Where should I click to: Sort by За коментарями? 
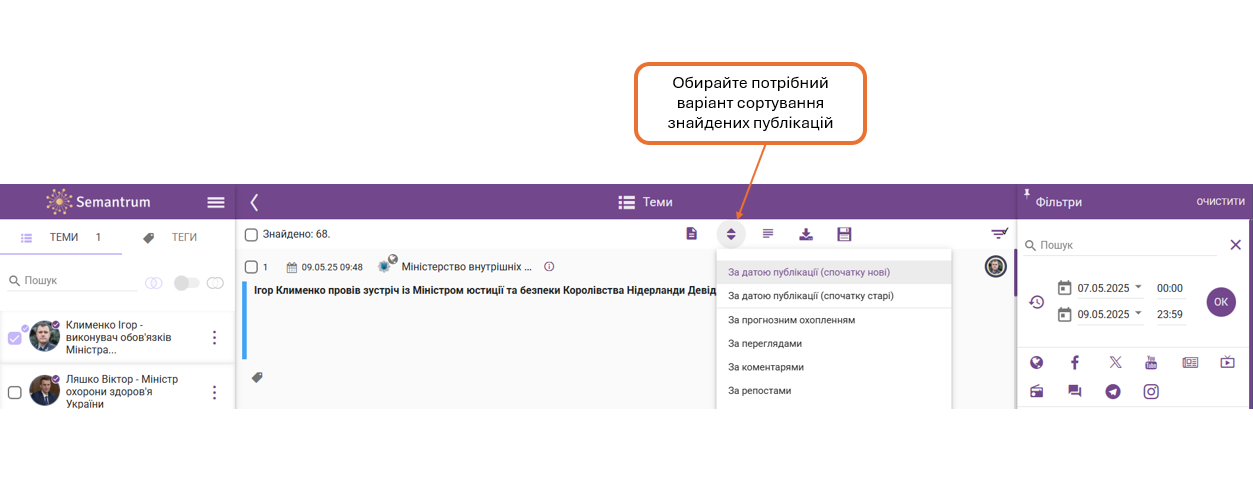click(834, 367)
